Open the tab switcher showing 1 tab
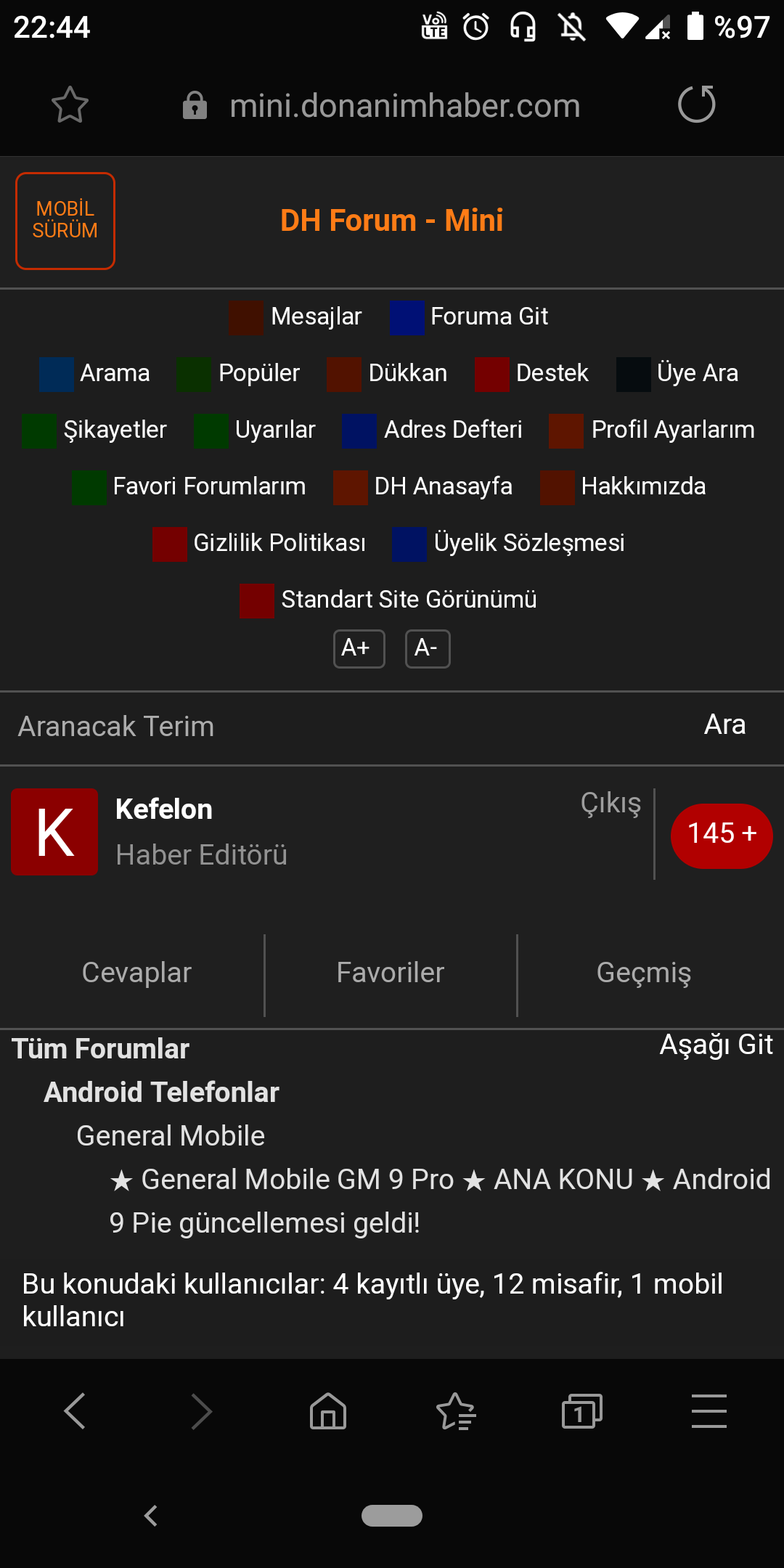This screenshot has width=784, height=1568. [582, 1411]
